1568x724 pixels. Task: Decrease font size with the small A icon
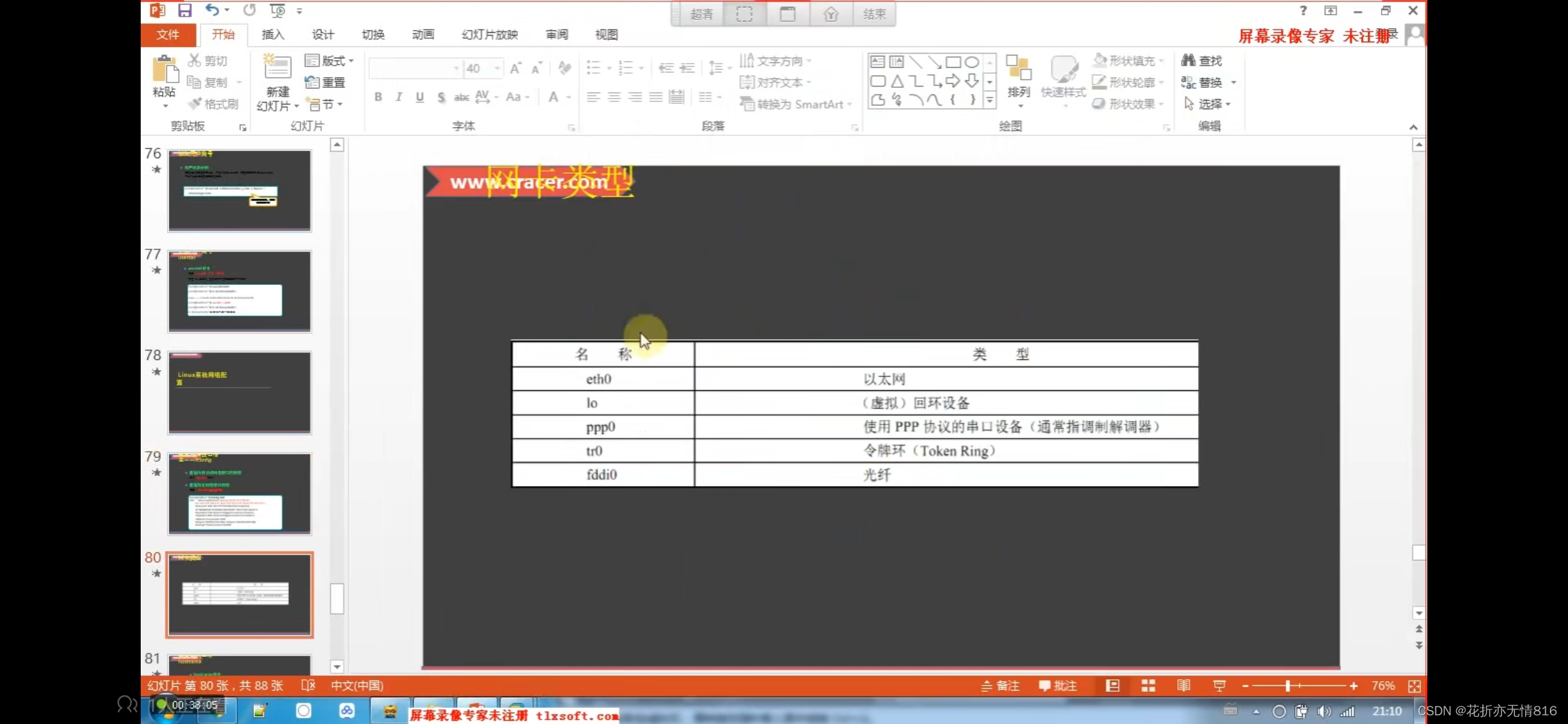click(537, 68)
